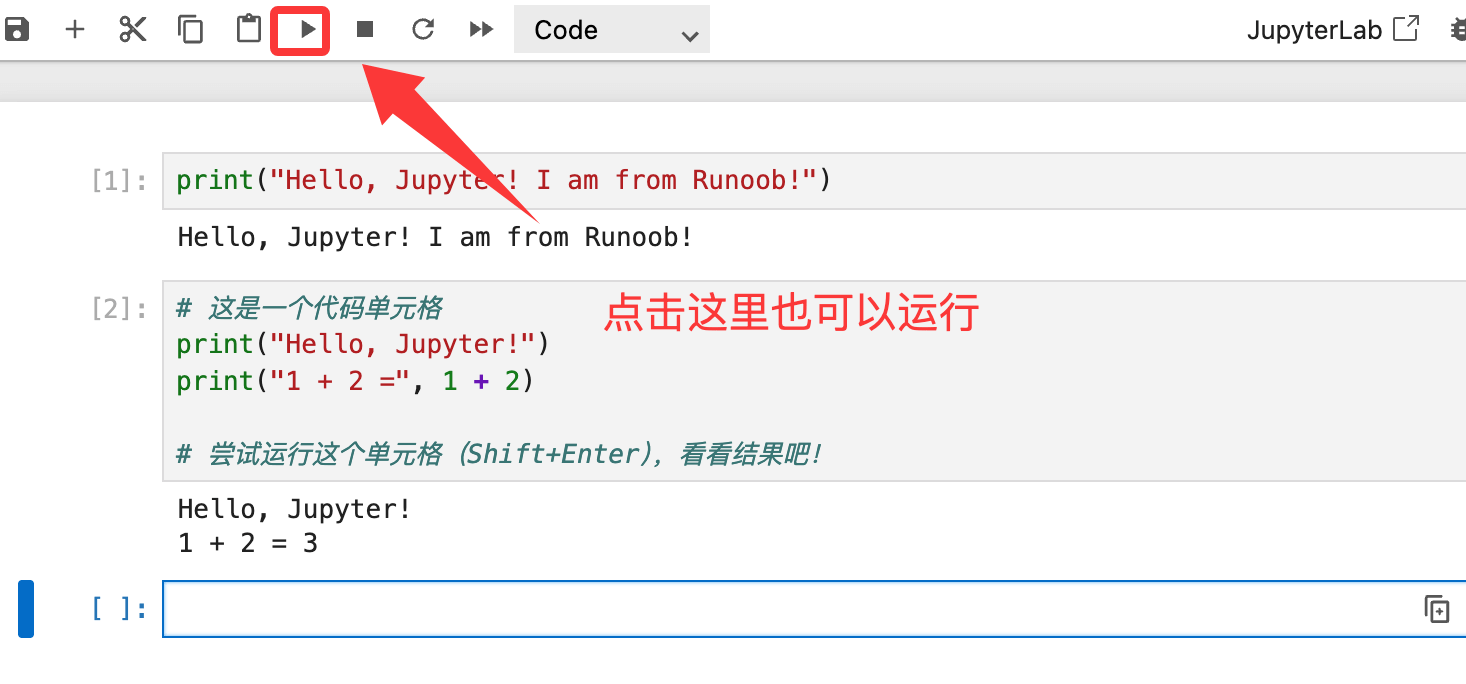Save the notebook with the disk icon
This screenshot has width=1466, height=684.
click(17, 30)
